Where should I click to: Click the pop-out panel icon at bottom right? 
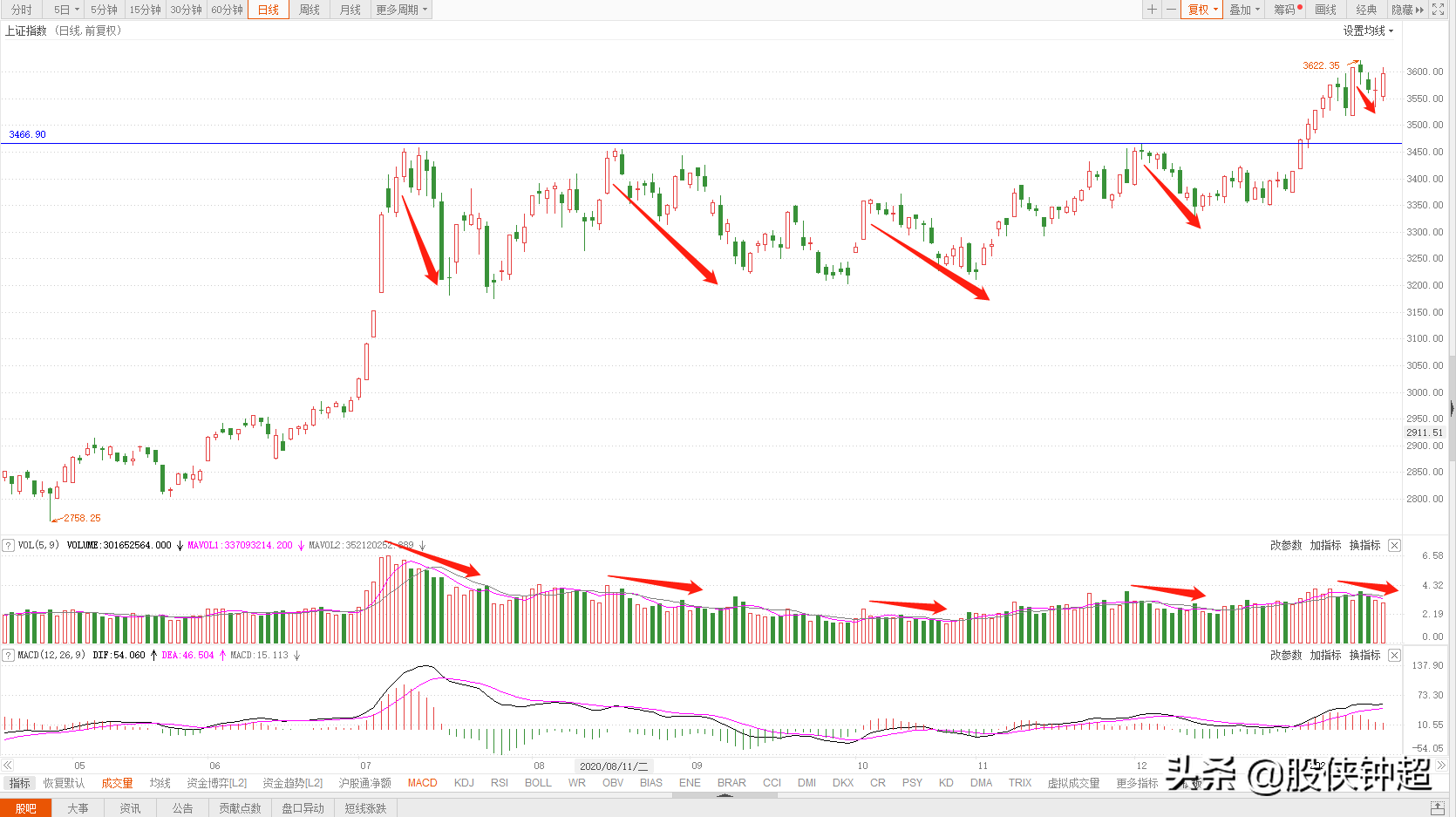coord(1438,808)
